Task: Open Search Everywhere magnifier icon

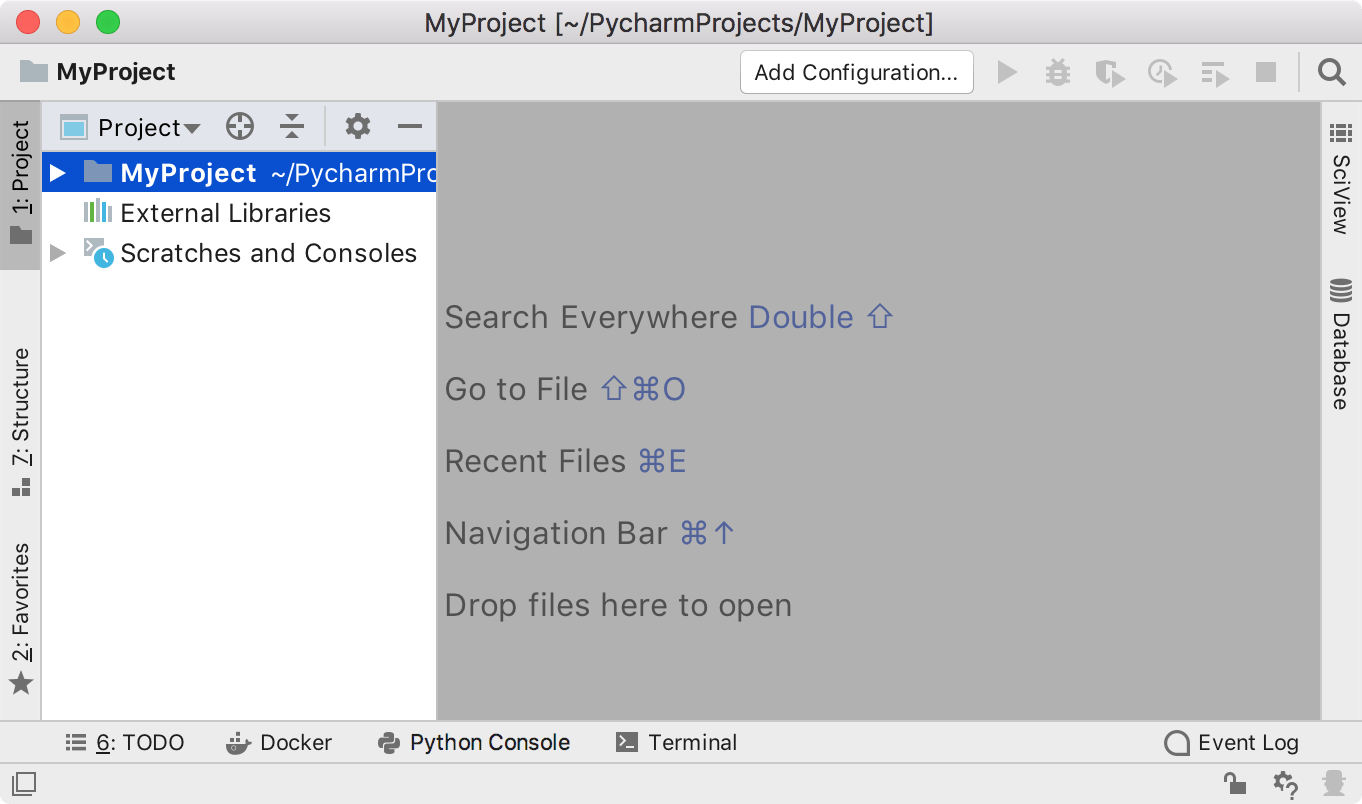Action: coord(1331,72)
